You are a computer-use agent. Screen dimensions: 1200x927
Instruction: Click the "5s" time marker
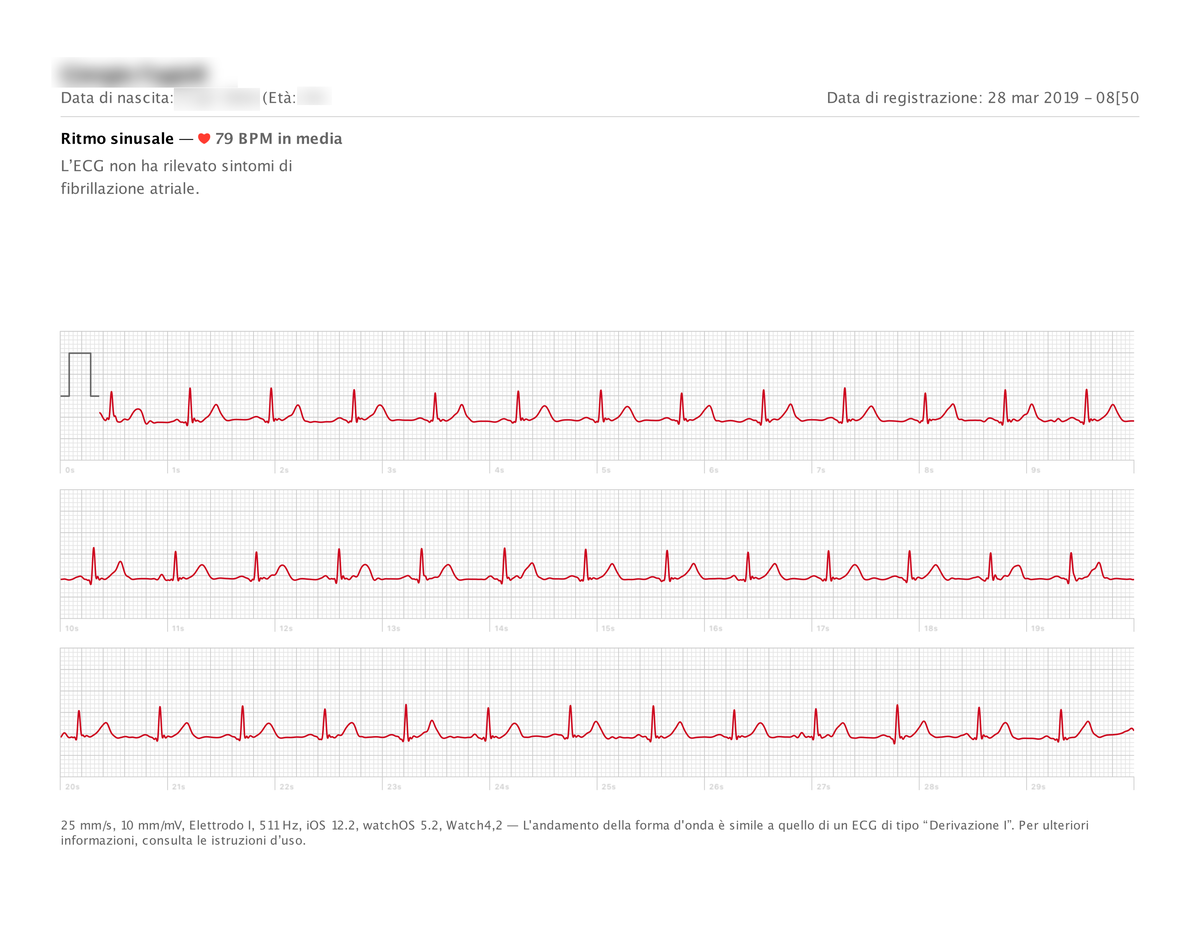point(606,470)
